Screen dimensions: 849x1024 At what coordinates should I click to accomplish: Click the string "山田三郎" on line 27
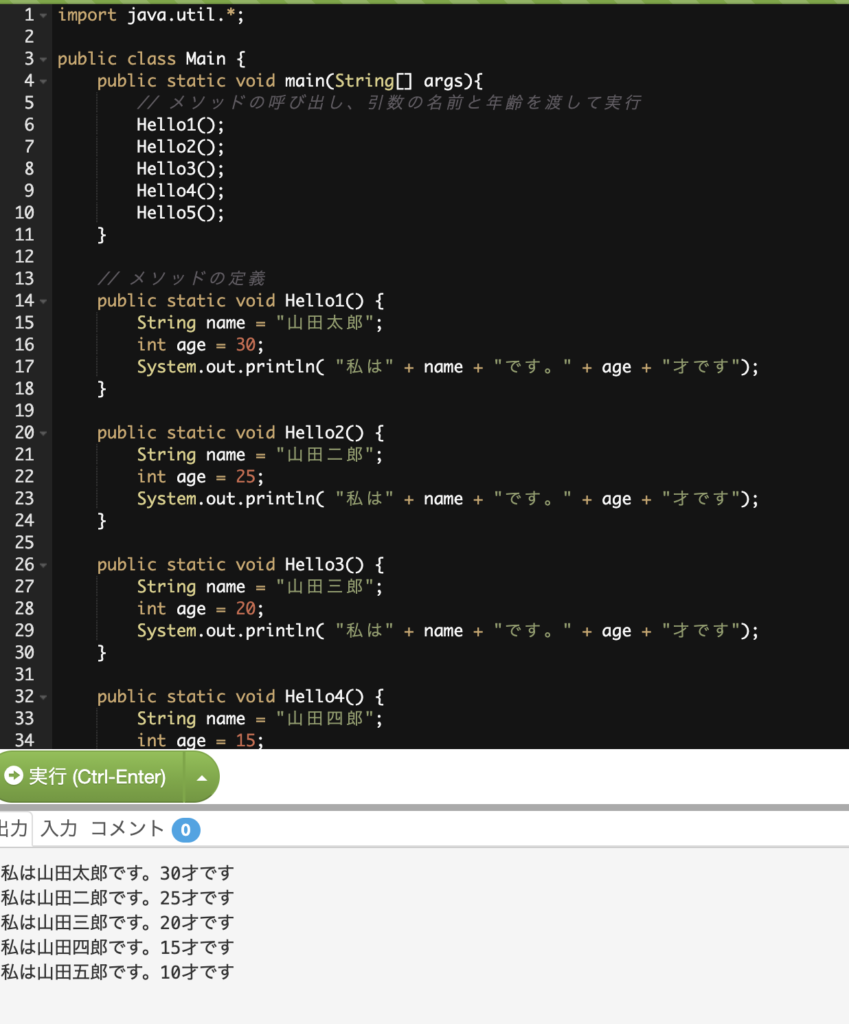(x=325, y=586)
